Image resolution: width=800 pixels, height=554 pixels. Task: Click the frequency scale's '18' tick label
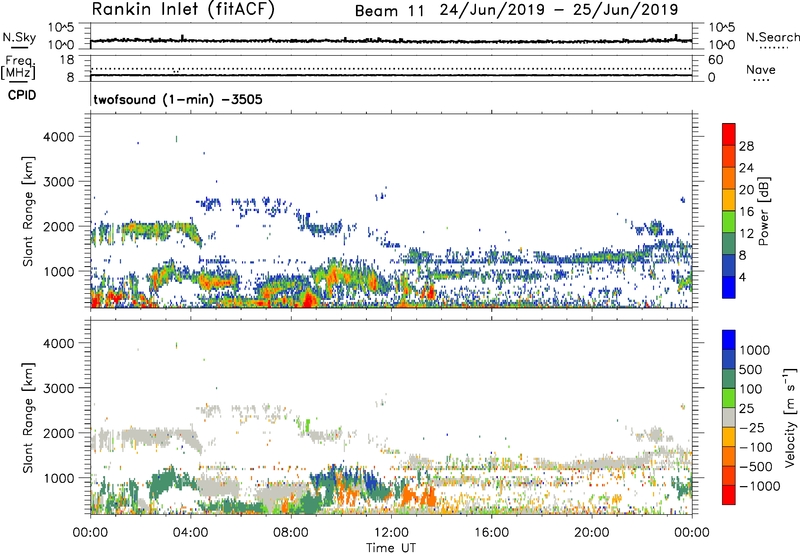click(x=67, y=60)
